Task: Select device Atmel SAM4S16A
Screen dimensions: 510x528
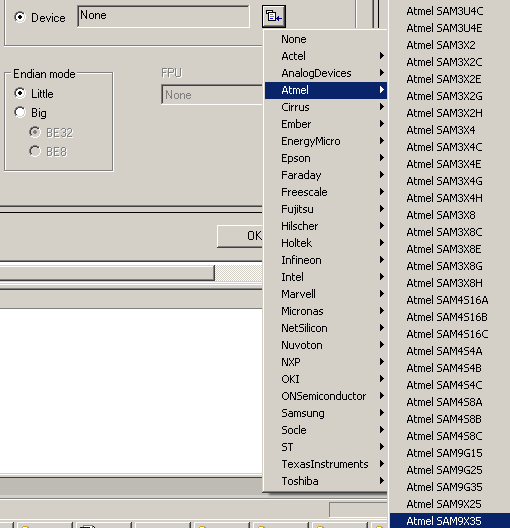Action: 450,300
